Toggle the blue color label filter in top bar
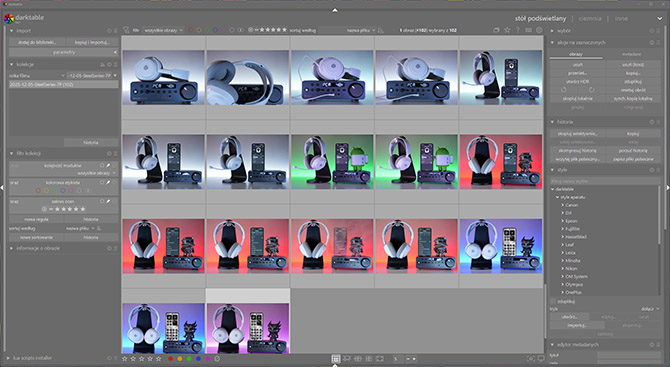 pos(215,30)
